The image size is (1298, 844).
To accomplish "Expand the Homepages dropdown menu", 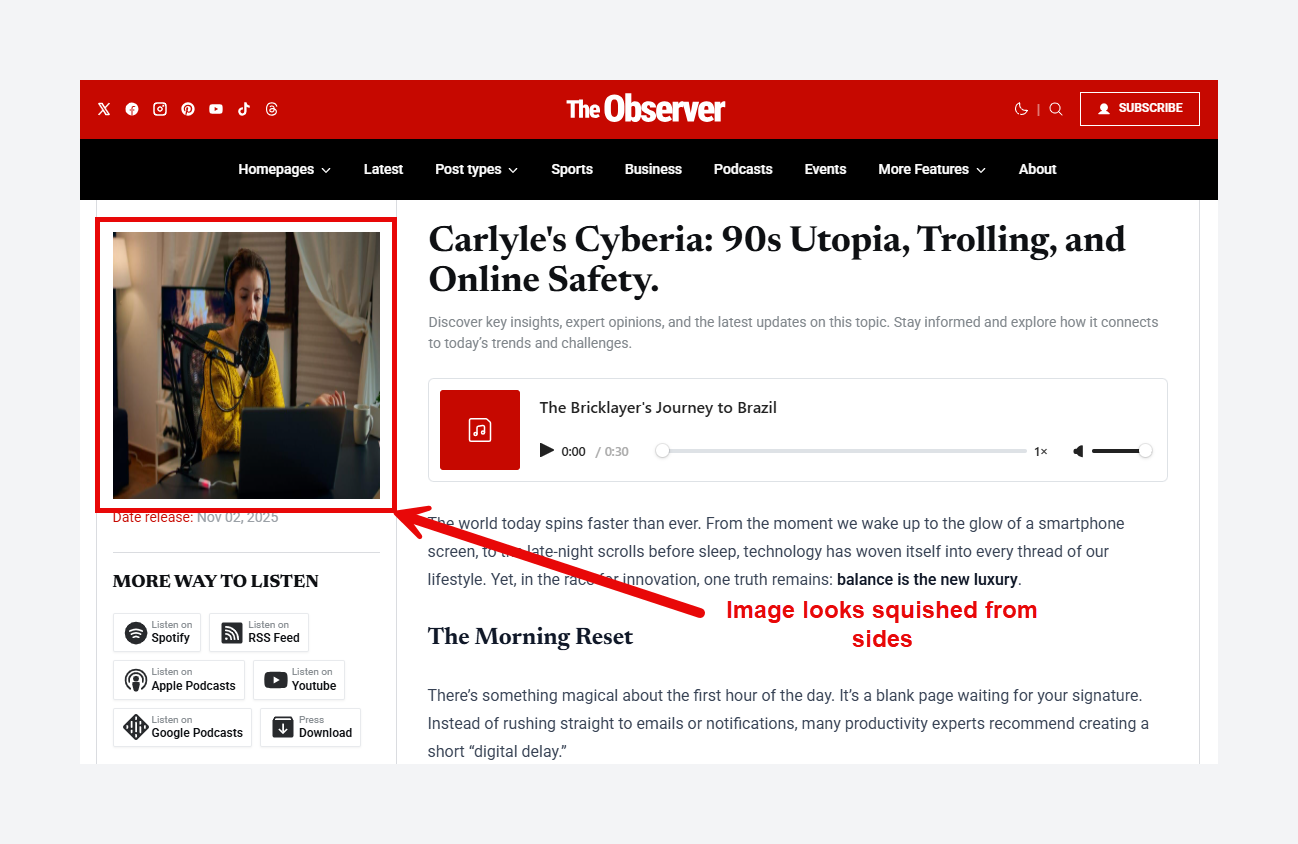I will tap(284, 170).
